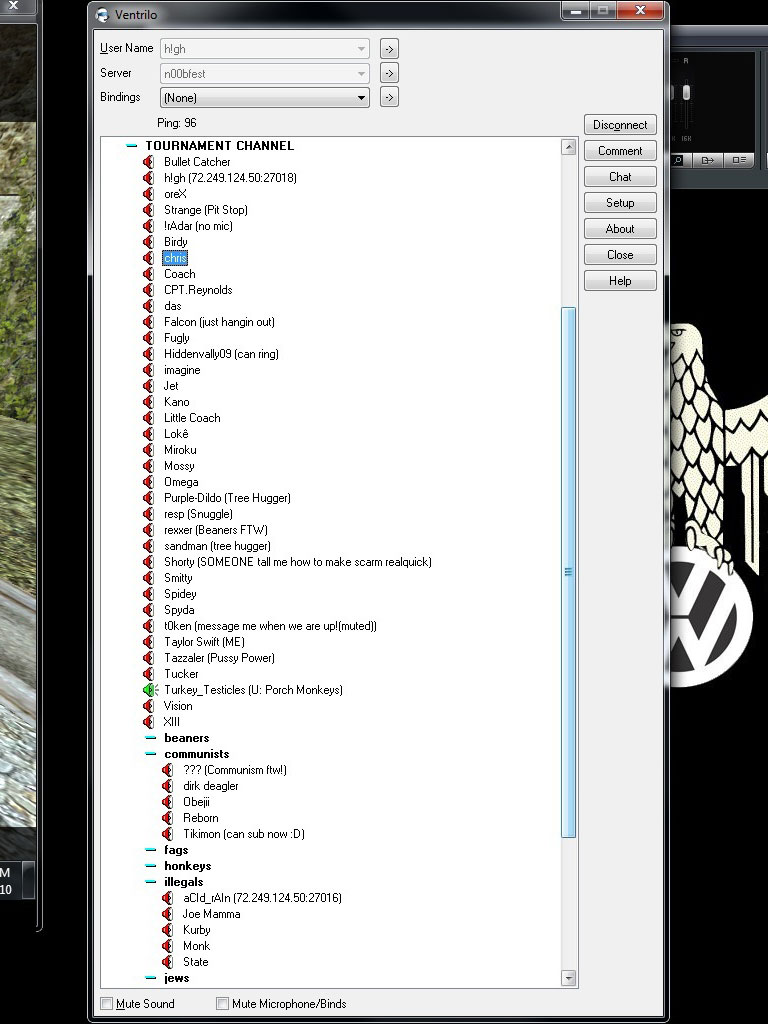Click the Ventrilo title bar app icon

click(102, 14)
